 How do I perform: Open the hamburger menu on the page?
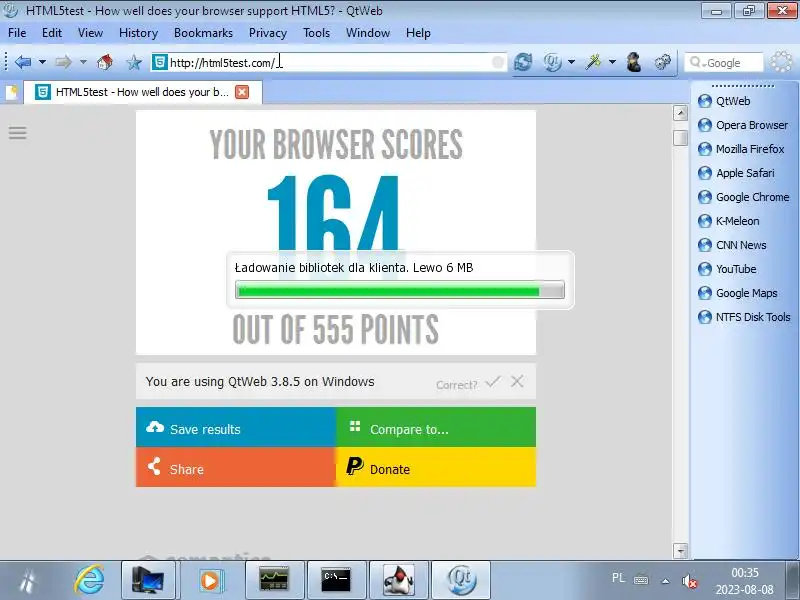[17, 133]
